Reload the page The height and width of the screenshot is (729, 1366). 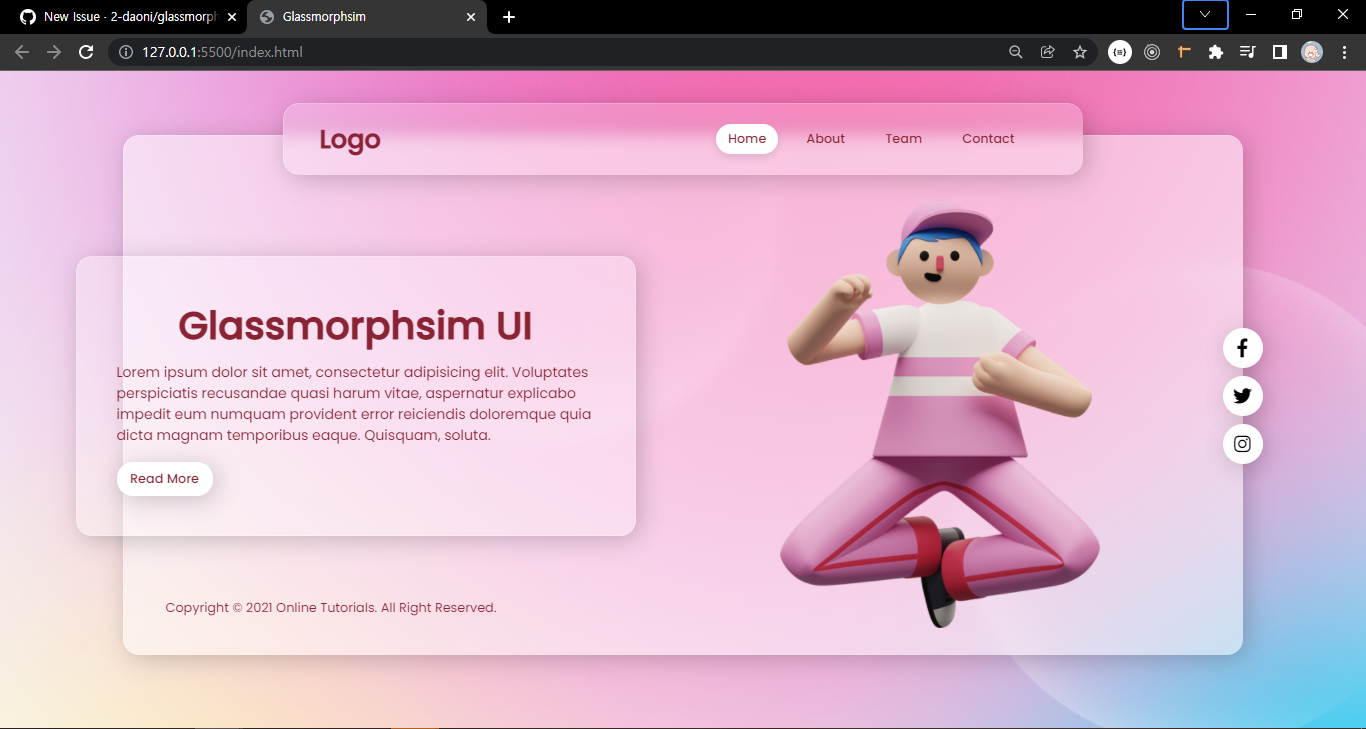pyautogui.click(x=85, y=51)
